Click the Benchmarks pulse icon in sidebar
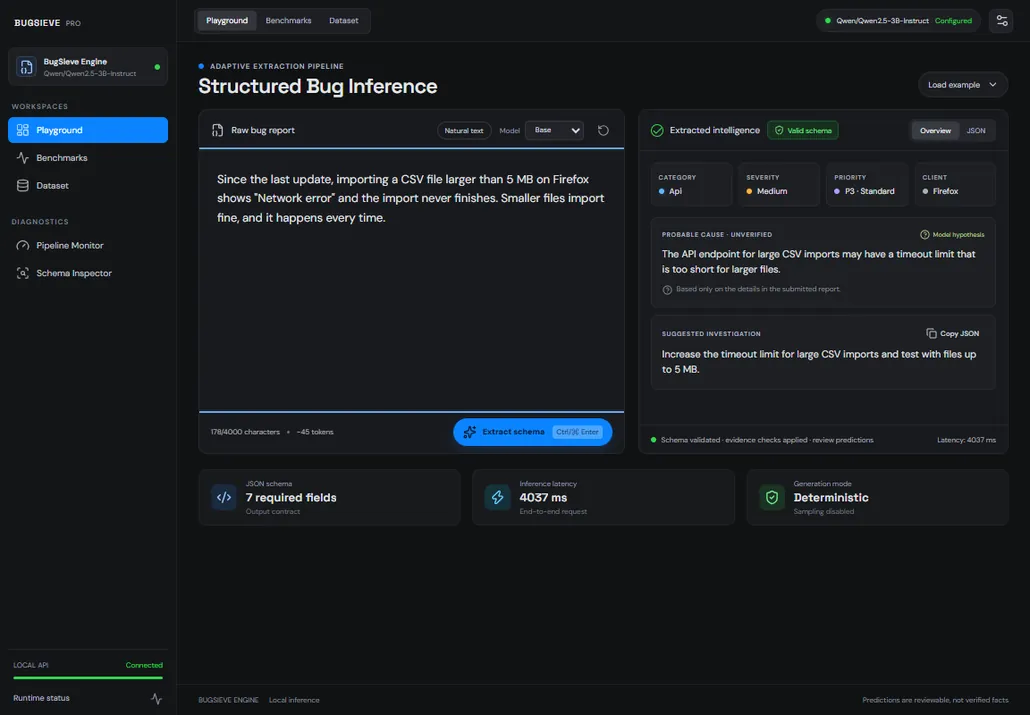The height and width of the screenshot is (715, 1030). click(22, 158)
